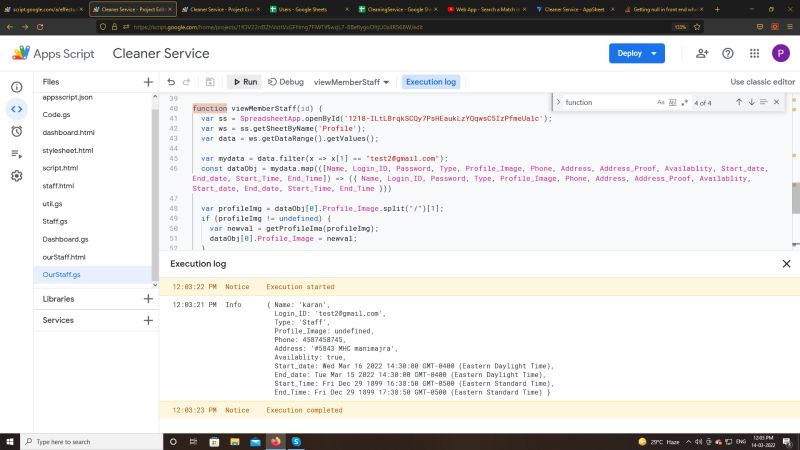The width and height of the screenshot is (800, 450).
Task: Open Firefox hamburger application menu
Action: pyautogui.click(x=790, y=27)
